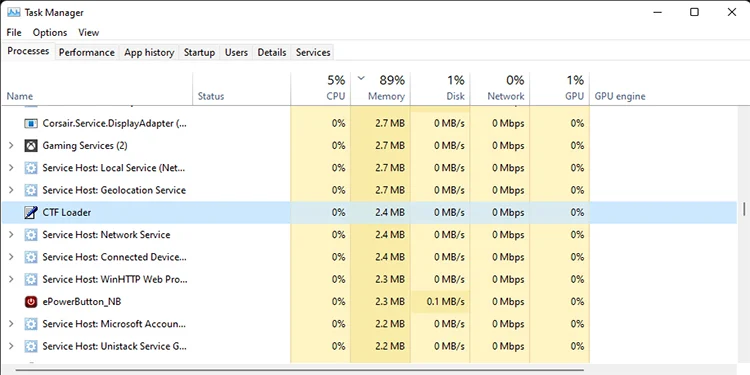Click the Service Host: Network Service gear icon

tap(31, 235)
